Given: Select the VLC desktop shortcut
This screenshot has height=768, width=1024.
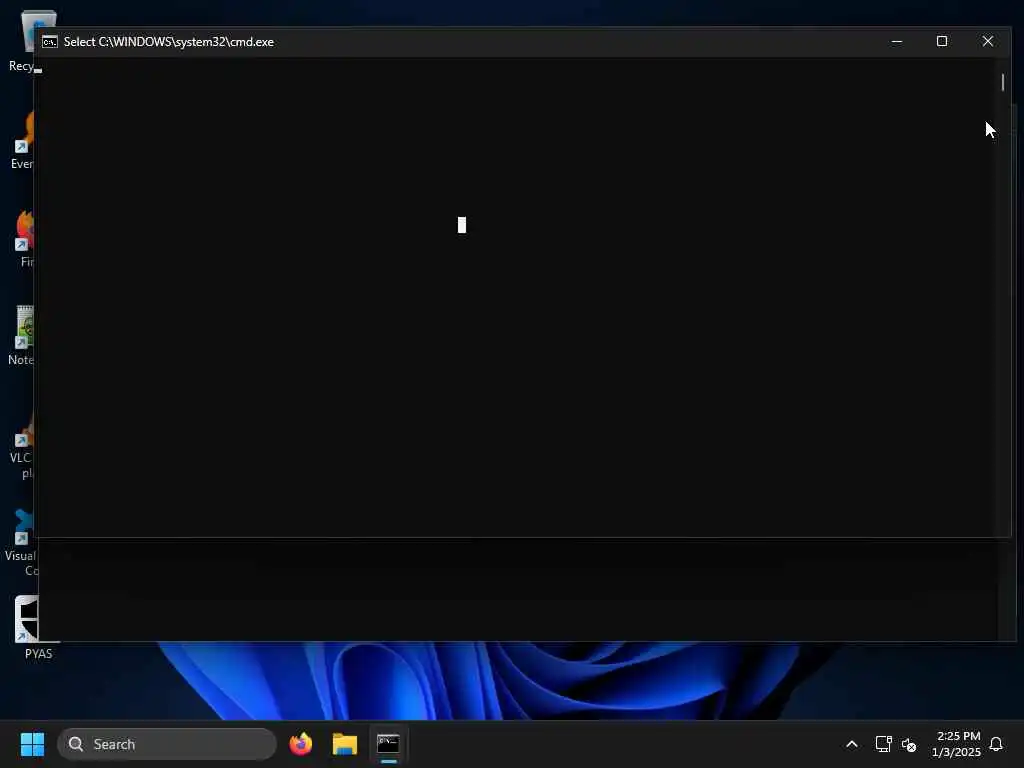Looking at the screenshot, I should pyautogui.click(x=22, y=447).
